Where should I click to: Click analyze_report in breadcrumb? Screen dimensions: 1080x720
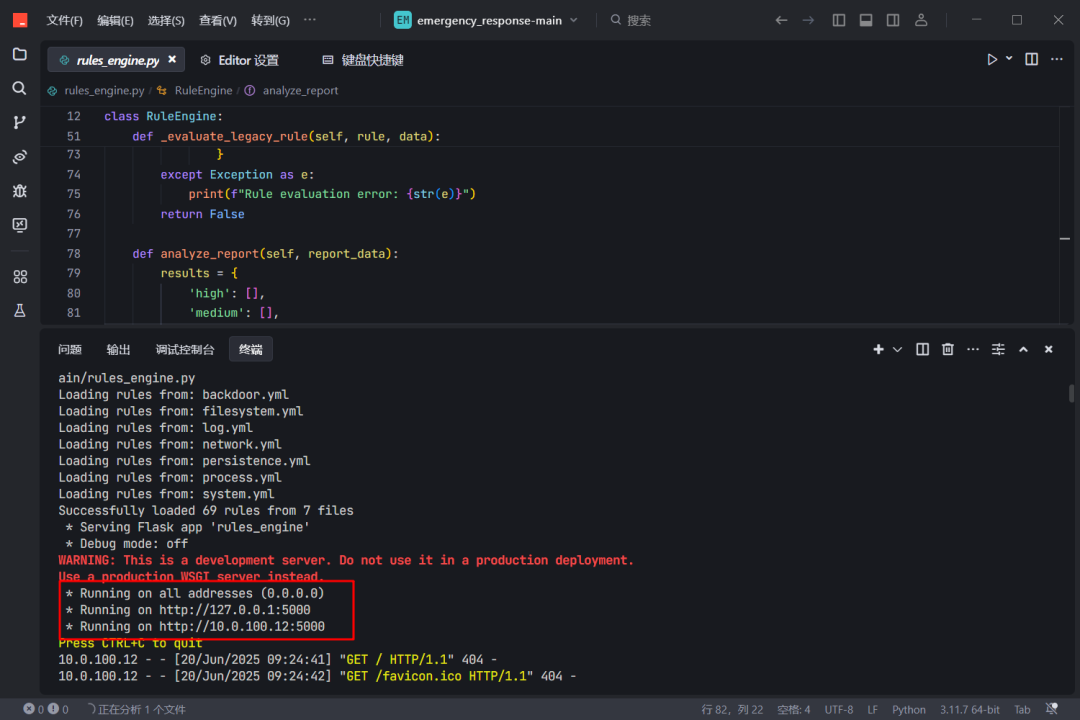pyautogui.click(x=300, y=91)
